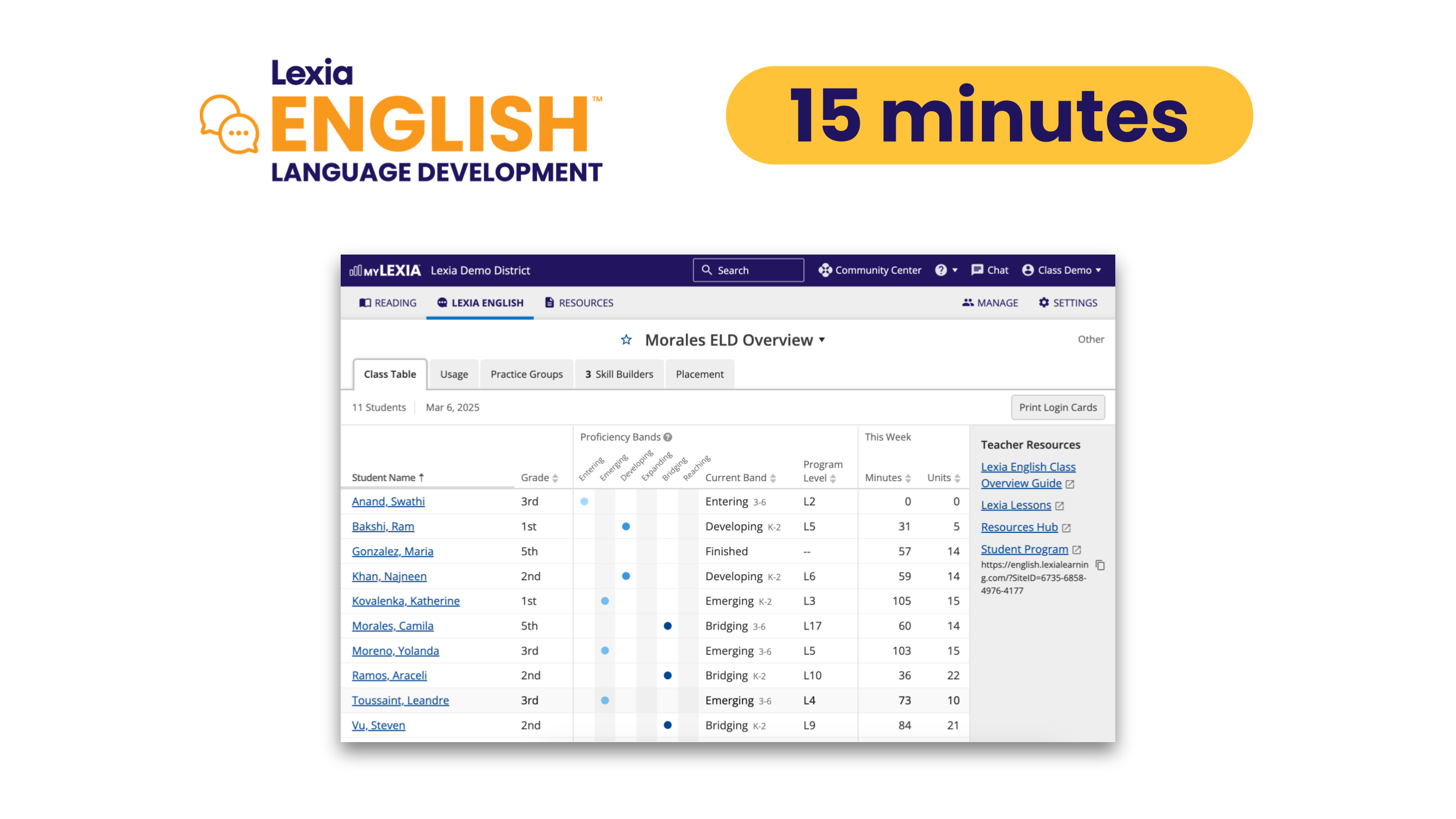1456x819 pixels.
Task: Open Lexia English Class Overview Guide link
Action: 1028,475
